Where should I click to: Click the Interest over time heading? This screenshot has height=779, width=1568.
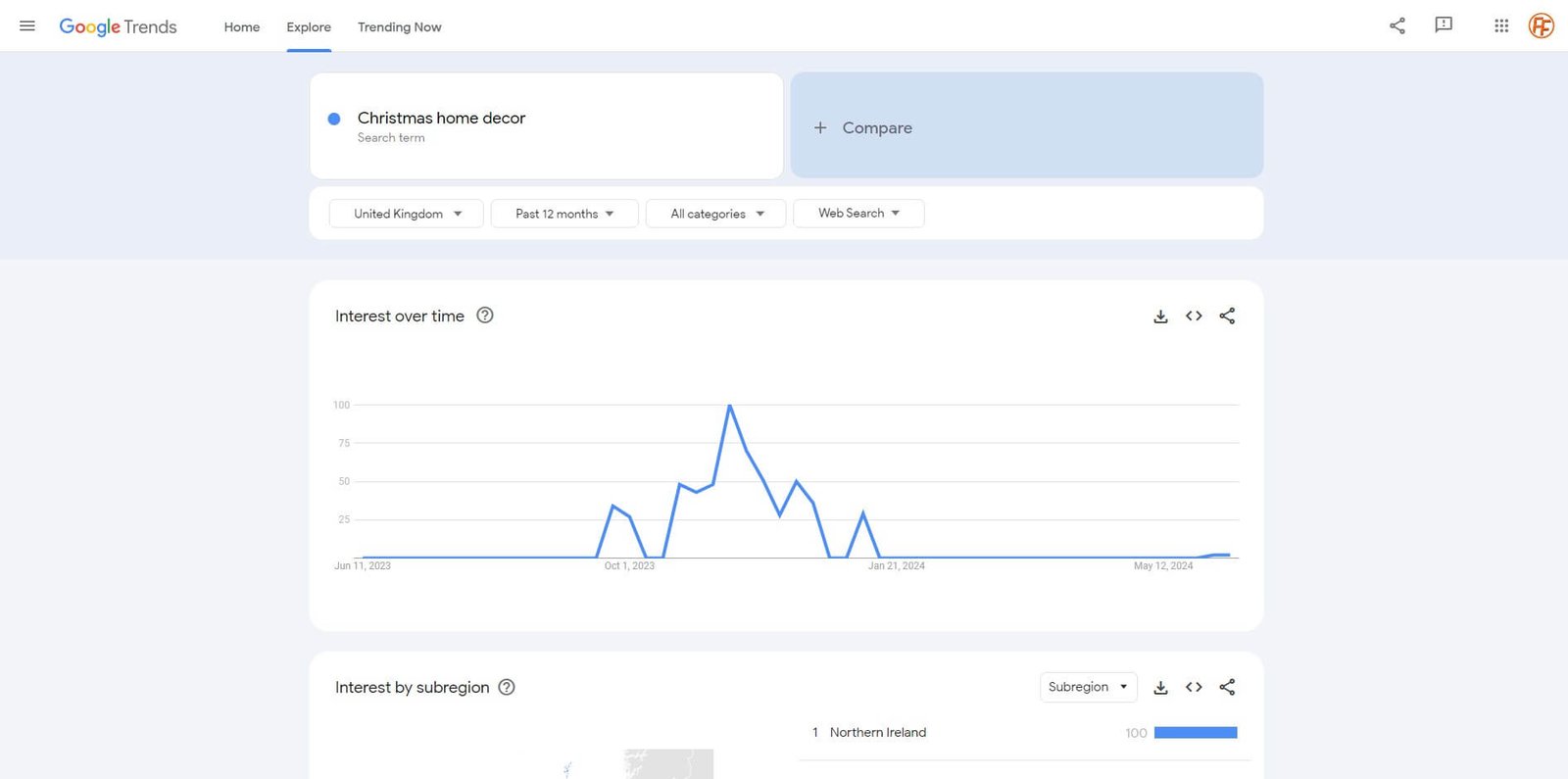400,316
